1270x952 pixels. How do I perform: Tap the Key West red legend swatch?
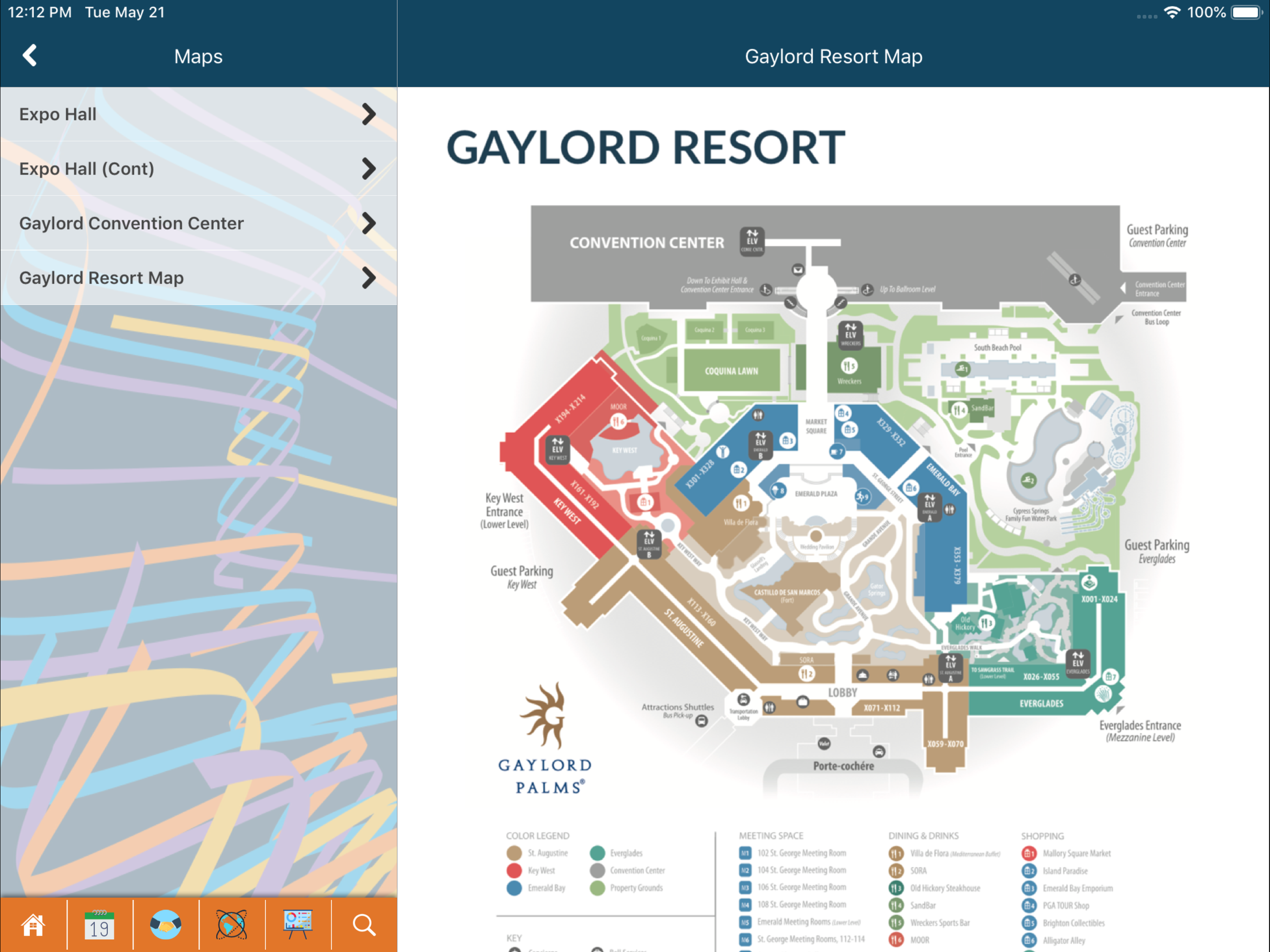point(515,871)
